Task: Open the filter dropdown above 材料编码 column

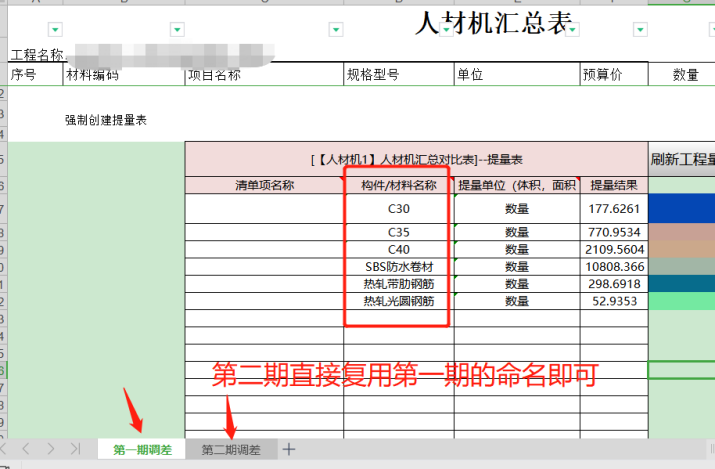Action: [x=176, y=30]
